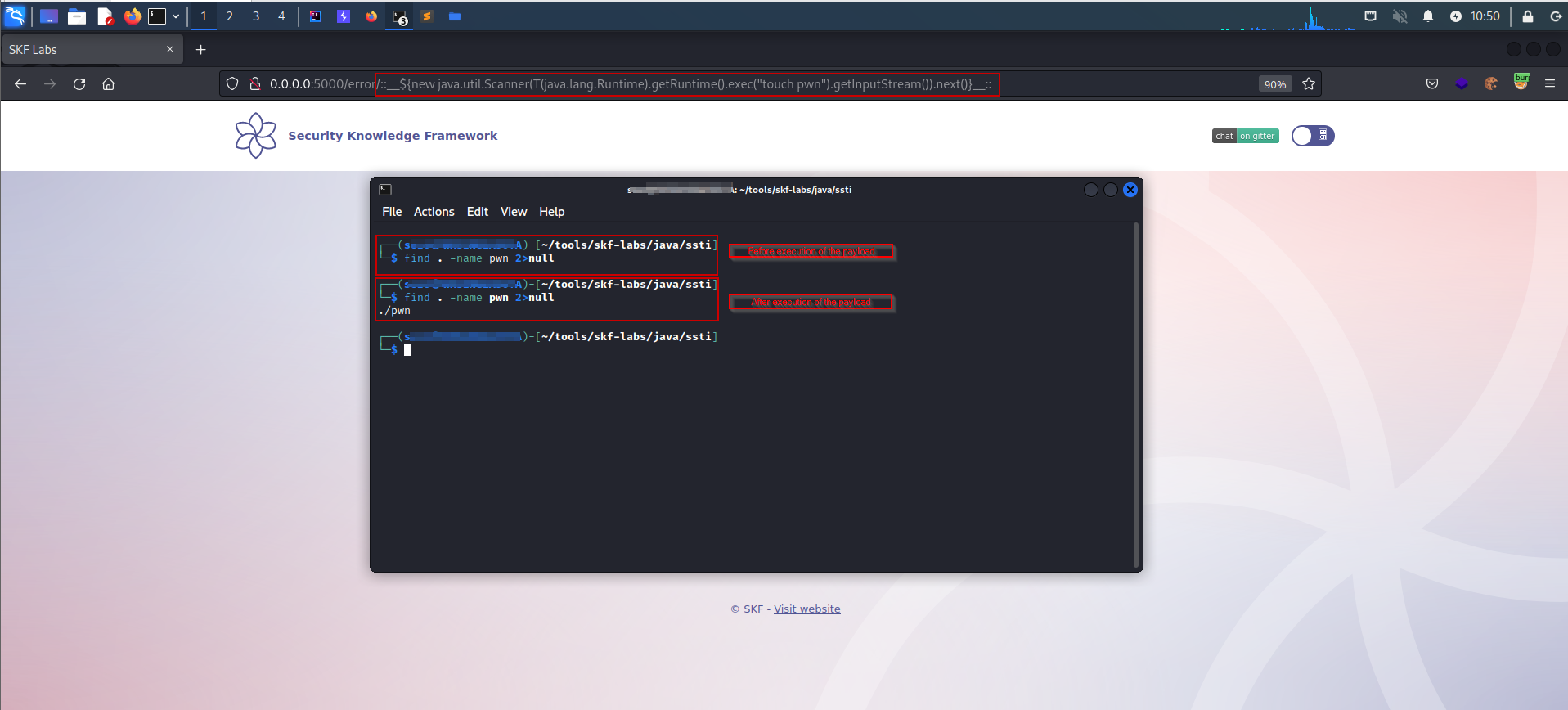This screenshot has width=1568, height=710.
Task: Toggle the dark mode switch on SKF page
Action: [1312, 136]
